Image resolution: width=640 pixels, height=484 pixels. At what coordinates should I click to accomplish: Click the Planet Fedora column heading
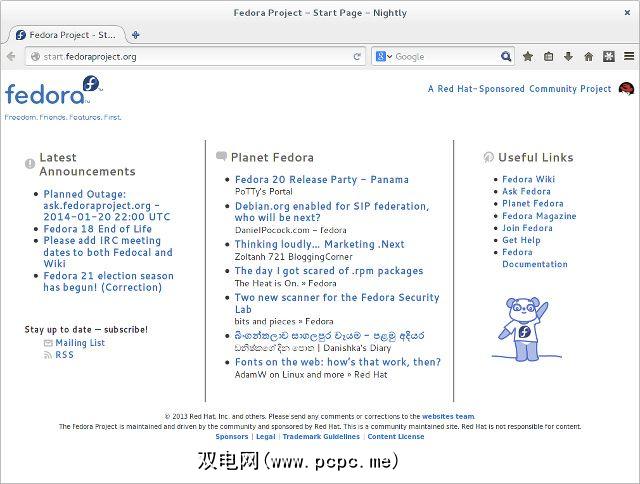point(272,158)
